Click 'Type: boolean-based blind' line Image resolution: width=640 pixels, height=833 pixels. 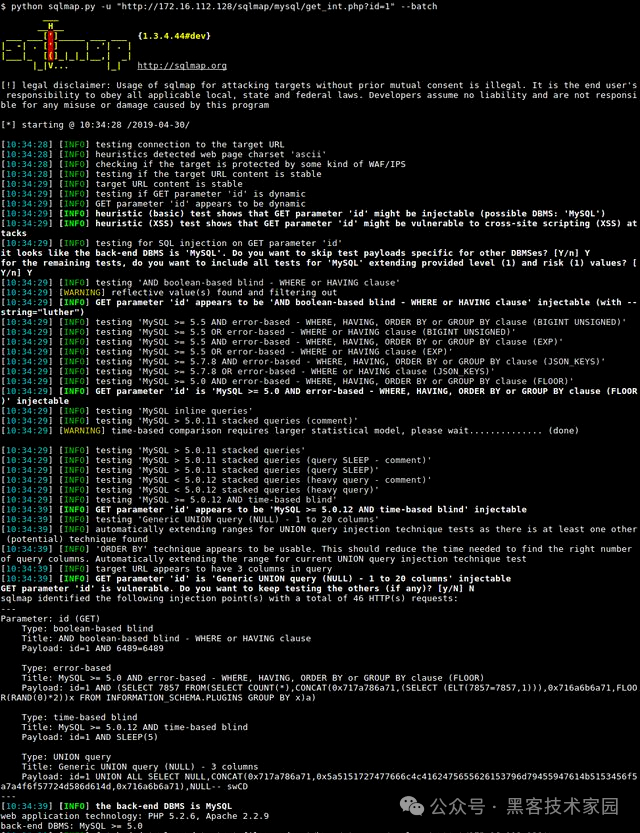point(87,628)
